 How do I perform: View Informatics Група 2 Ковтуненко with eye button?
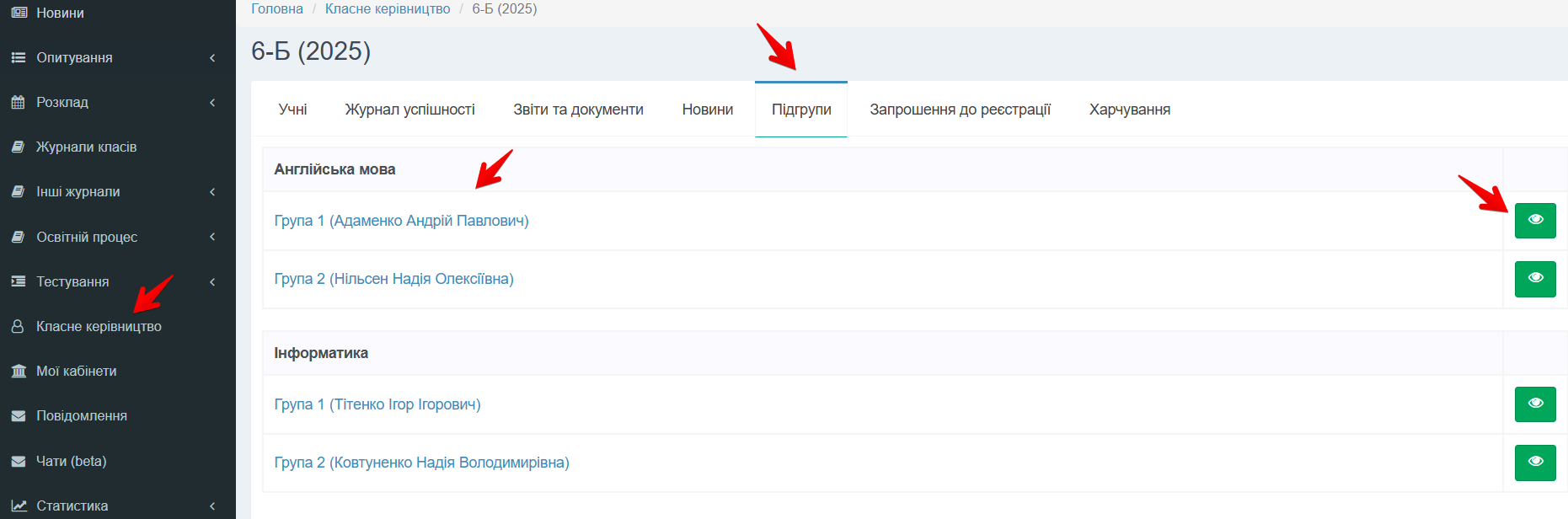tap(1534, 463)
